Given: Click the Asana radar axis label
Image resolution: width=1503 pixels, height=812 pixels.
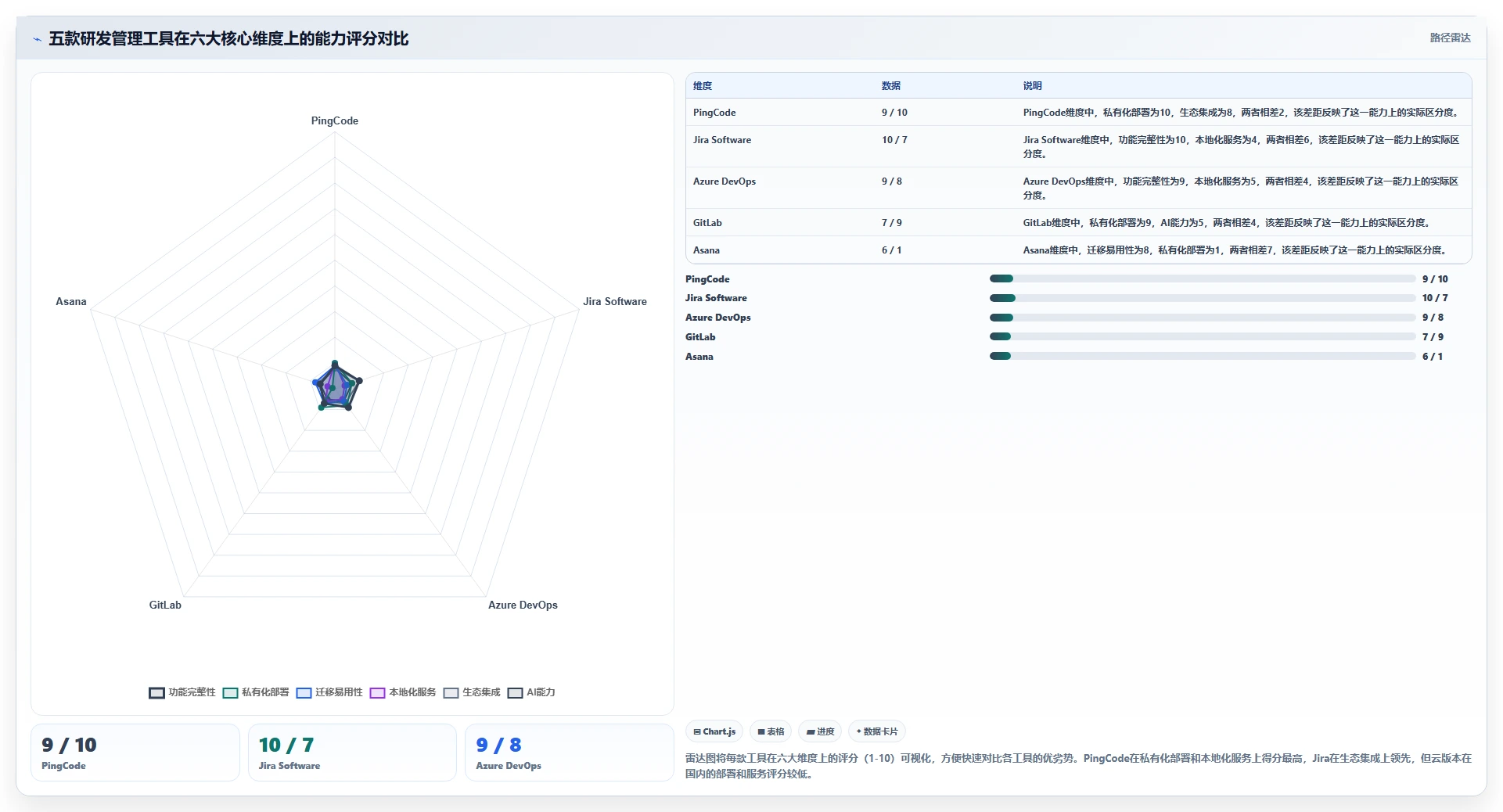Looking at the screenshot, I should [x=71, y=301].
